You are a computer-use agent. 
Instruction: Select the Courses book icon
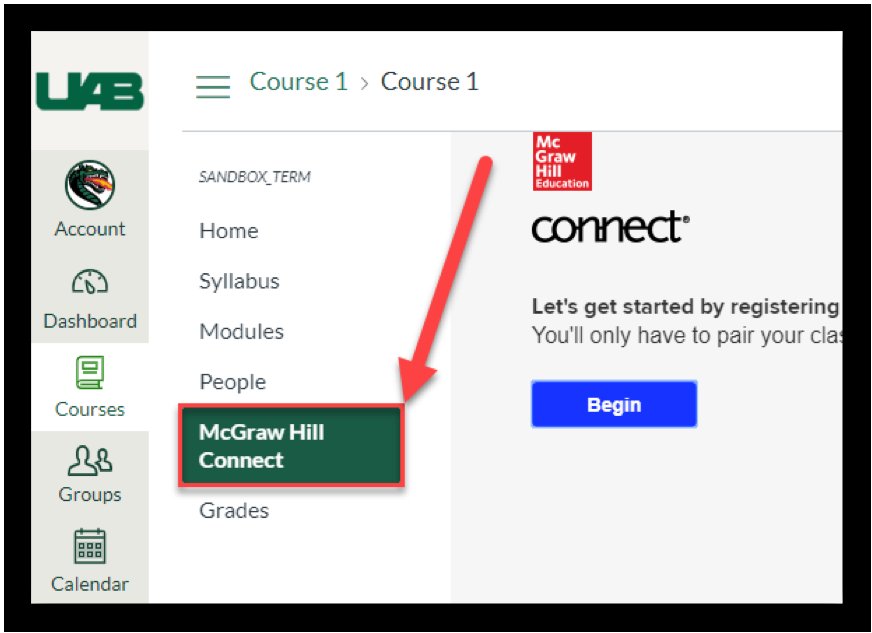(90, 372)
